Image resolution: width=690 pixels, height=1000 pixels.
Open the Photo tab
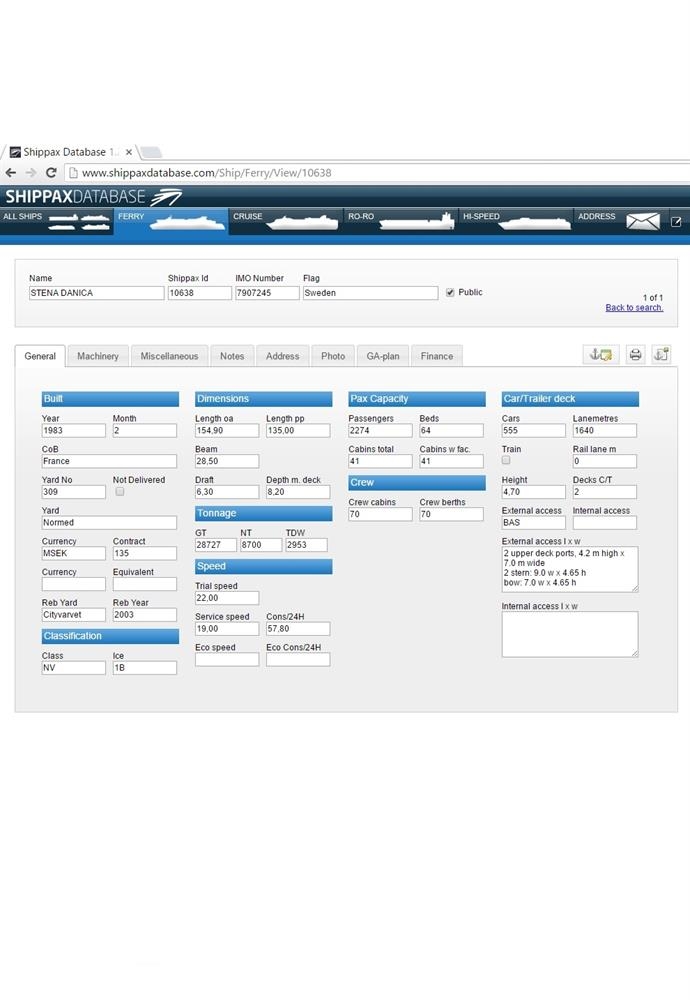click(333, 356)
